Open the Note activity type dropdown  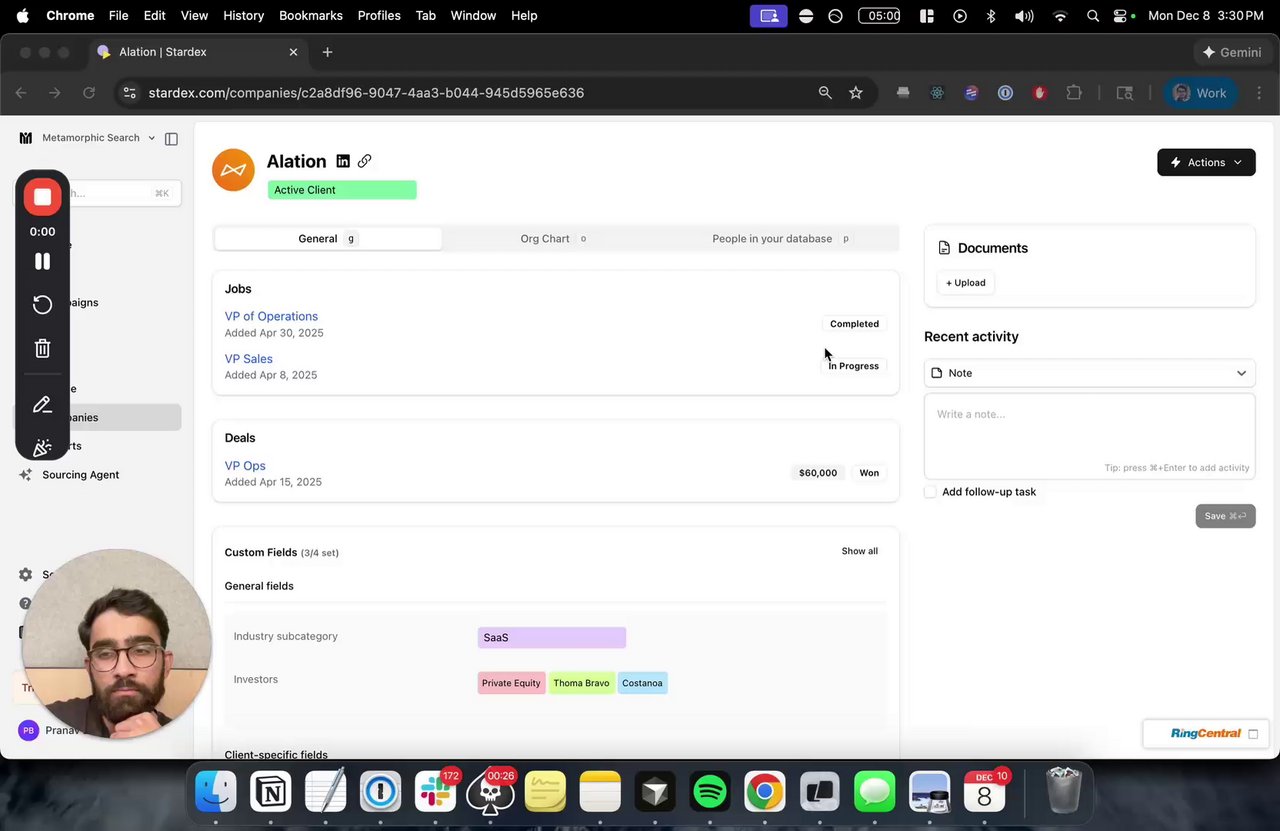1089,373
